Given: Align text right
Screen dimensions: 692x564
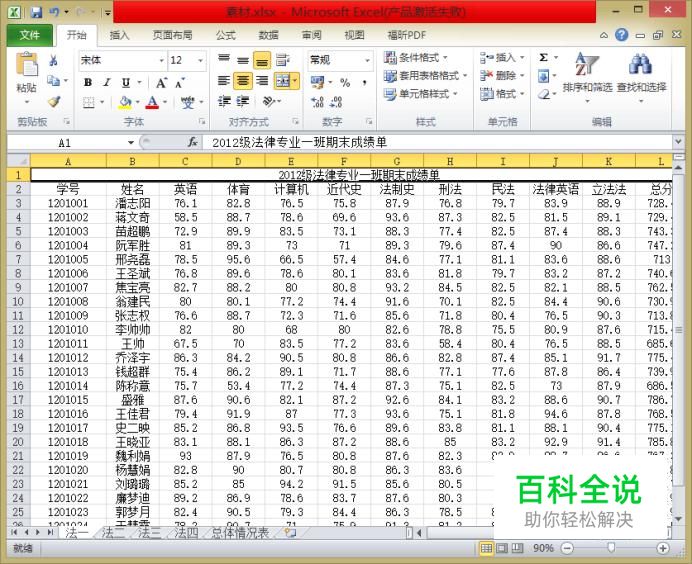Looking at the screenshot, I should (x=262, y=81).
